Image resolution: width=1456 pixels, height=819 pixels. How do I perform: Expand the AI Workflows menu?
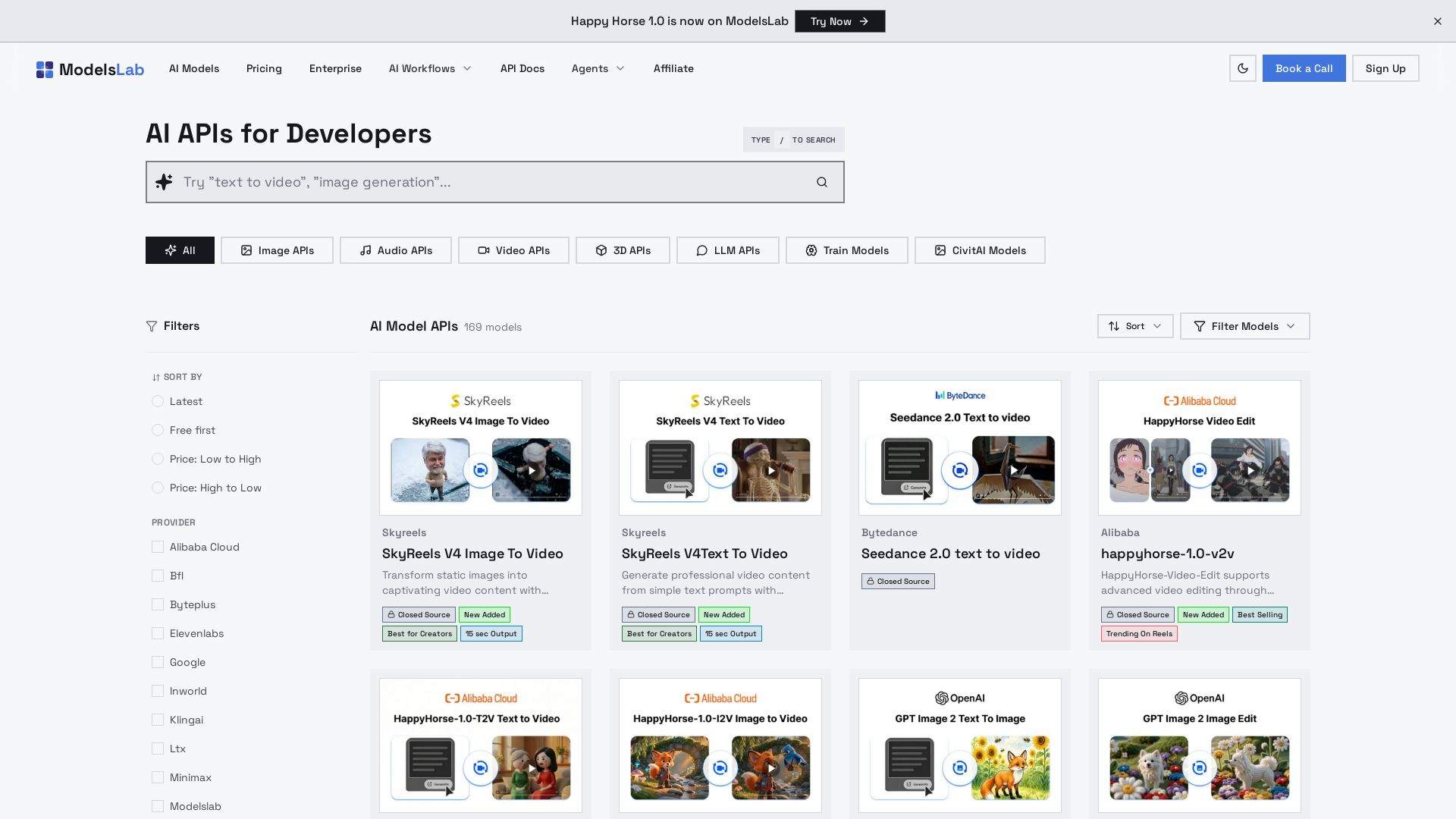click(430, 68)
